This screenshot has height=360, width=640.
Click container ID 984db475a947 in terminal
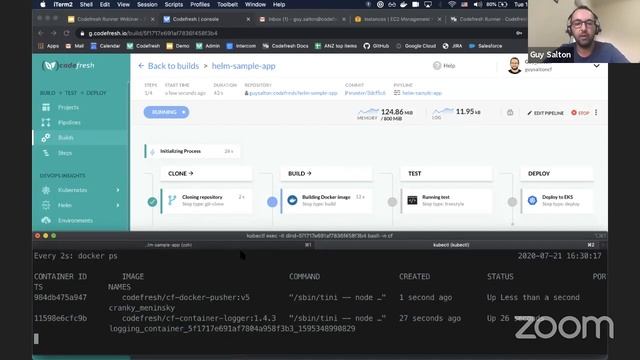tap(60, 298)
